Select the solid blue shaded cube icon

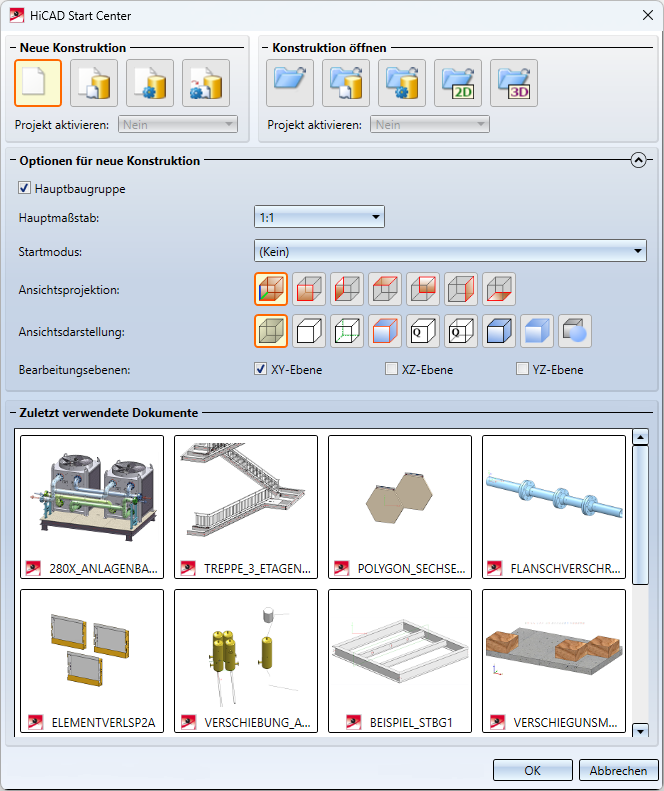537,331
